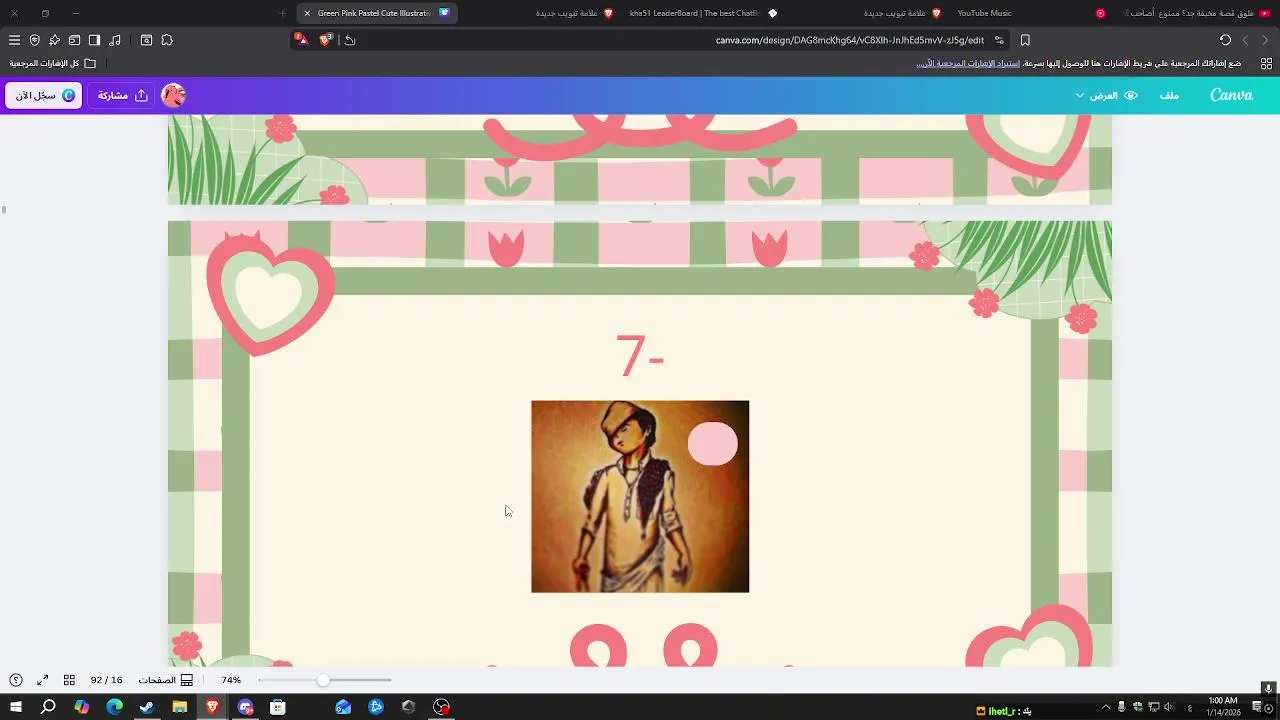Expand the system tray hidden icons chevron
This screenshot has width=1280, height=720.
click(1105, 707)
